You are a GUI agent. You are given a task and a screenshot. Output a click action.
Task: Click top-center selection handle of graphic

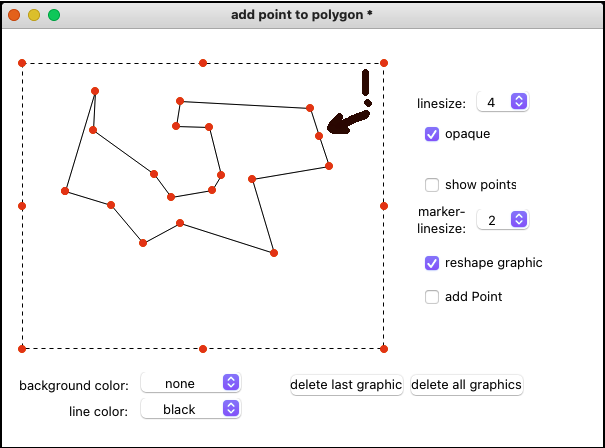click(203, 63)
